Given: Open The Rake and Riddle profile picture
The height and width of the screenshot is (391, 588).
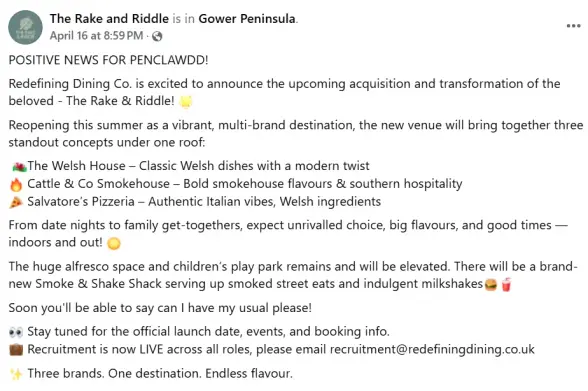Looking at the screenshot, I should tap(26, 27).
